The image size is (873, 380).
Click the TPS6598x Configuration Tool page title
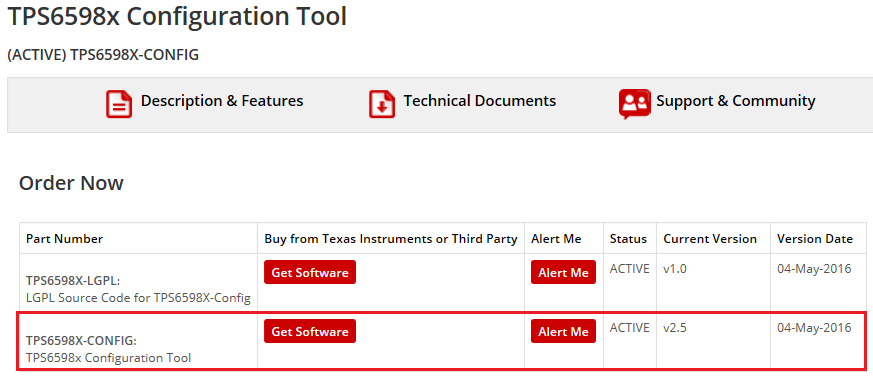177,16
